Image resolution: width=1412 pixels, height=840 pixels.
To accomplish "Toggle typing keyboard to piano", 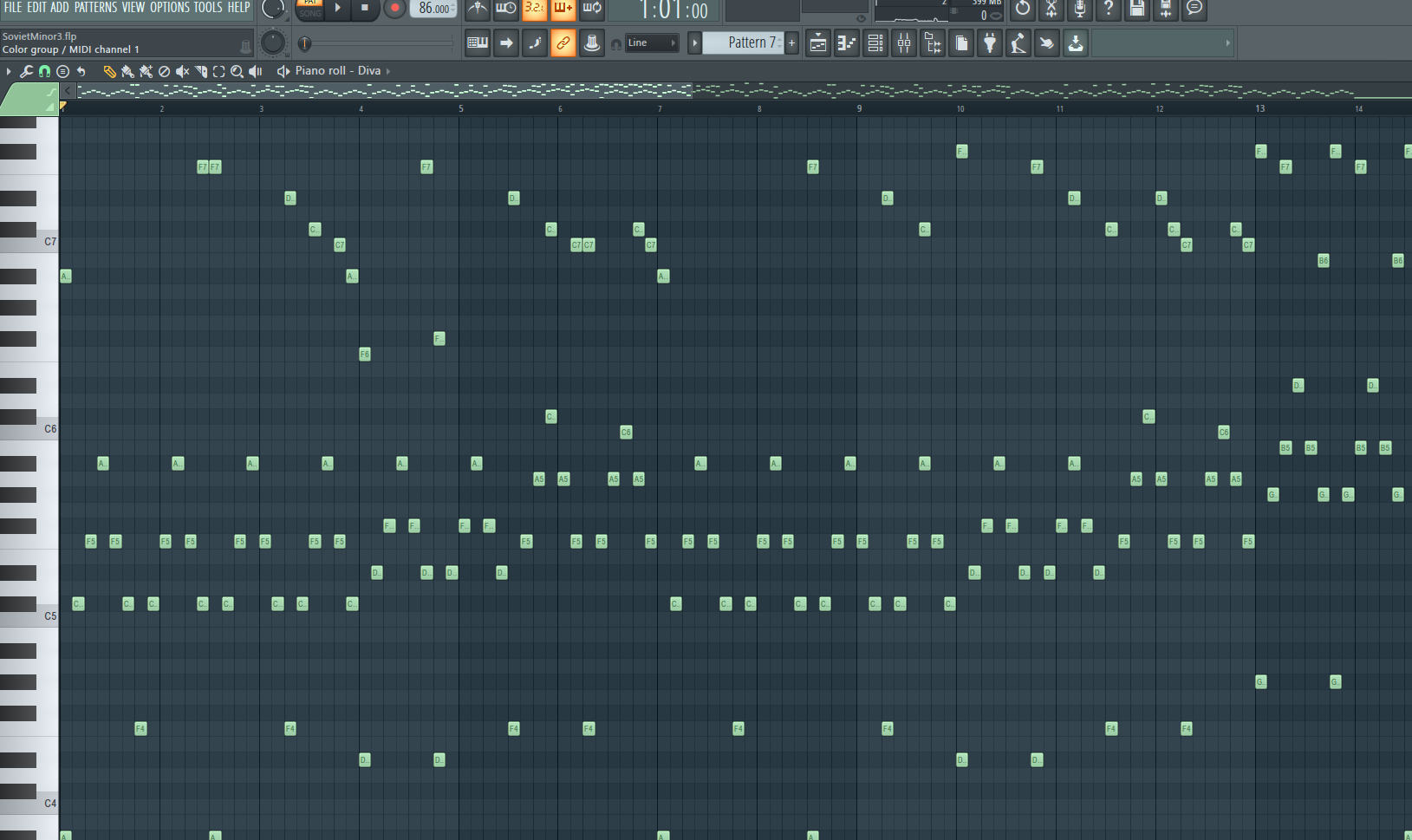I will coord(477,42).
